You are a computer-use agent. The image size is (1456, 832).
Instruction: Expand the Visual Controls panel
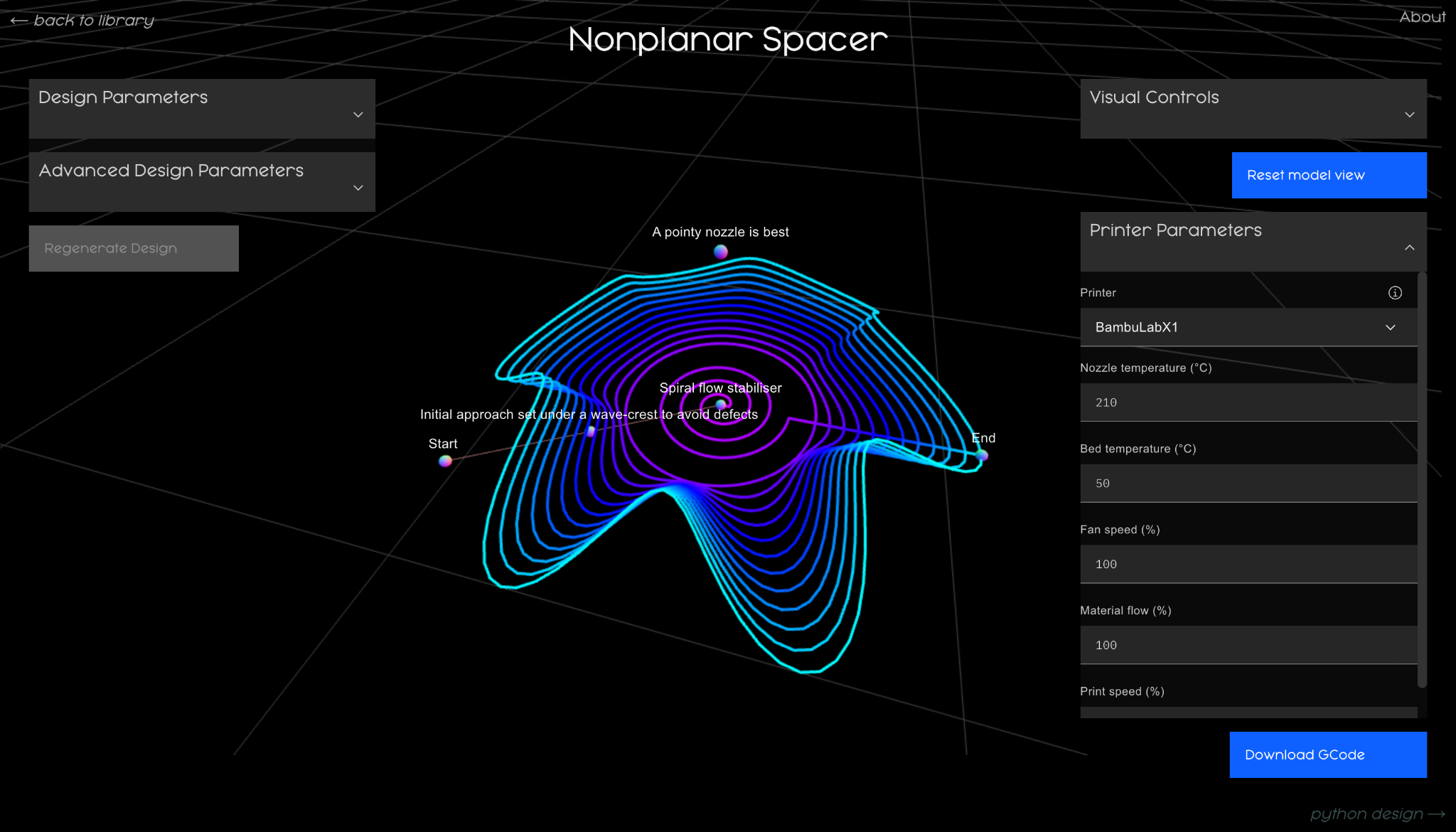(x=1253, y=109)
